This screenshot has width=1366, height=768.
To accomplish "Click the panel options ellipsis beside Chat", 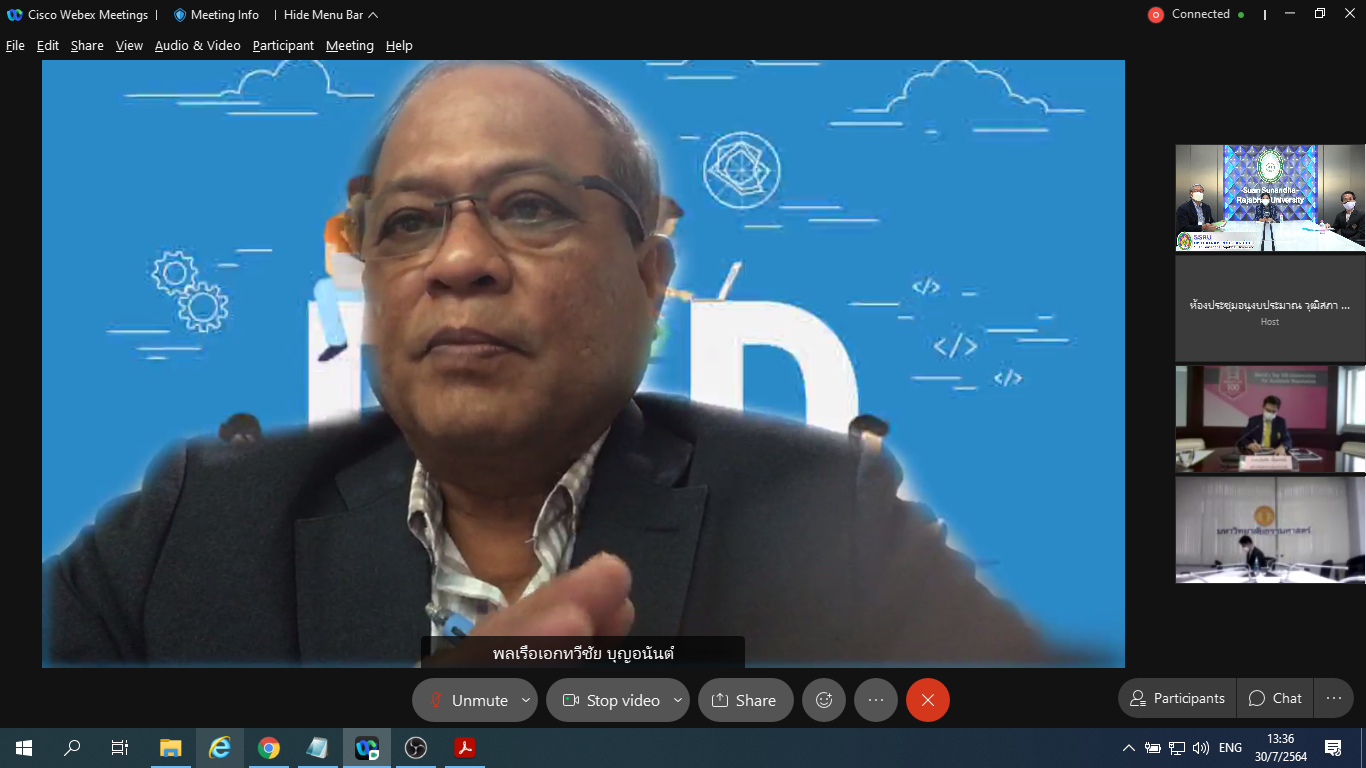I will tap(1333, 698).
